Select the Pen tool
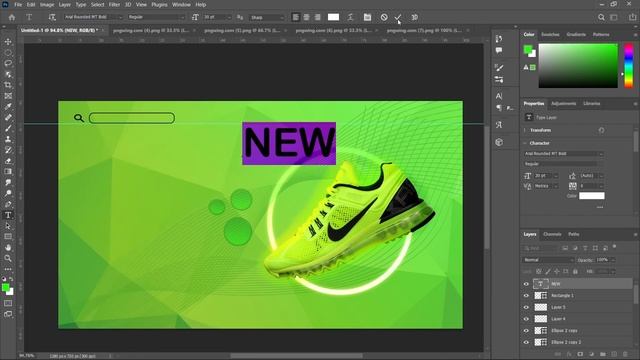 point(8,204)
